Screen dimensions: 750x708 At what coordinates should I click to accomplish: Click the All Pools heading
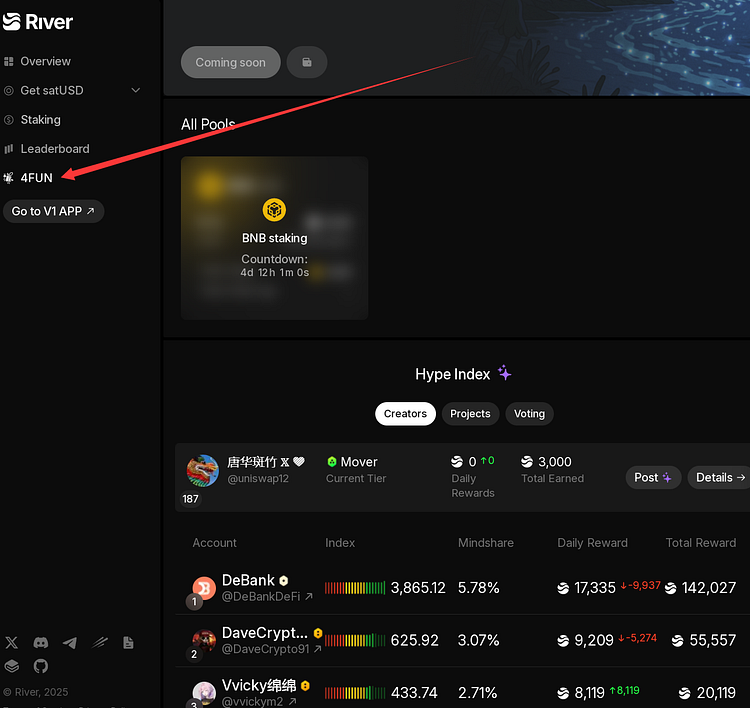[x=208, y=124]
